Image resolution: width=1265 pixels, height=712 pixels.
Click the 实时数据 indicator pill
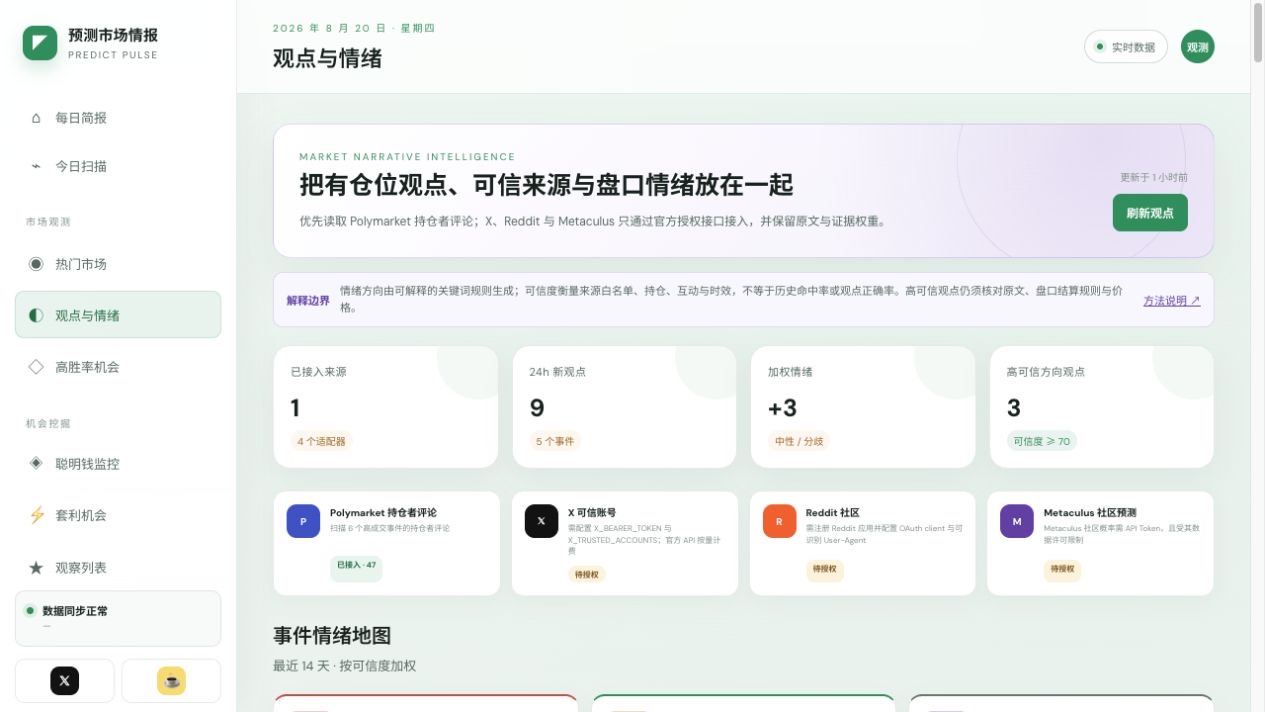(x=1126, y=47)
